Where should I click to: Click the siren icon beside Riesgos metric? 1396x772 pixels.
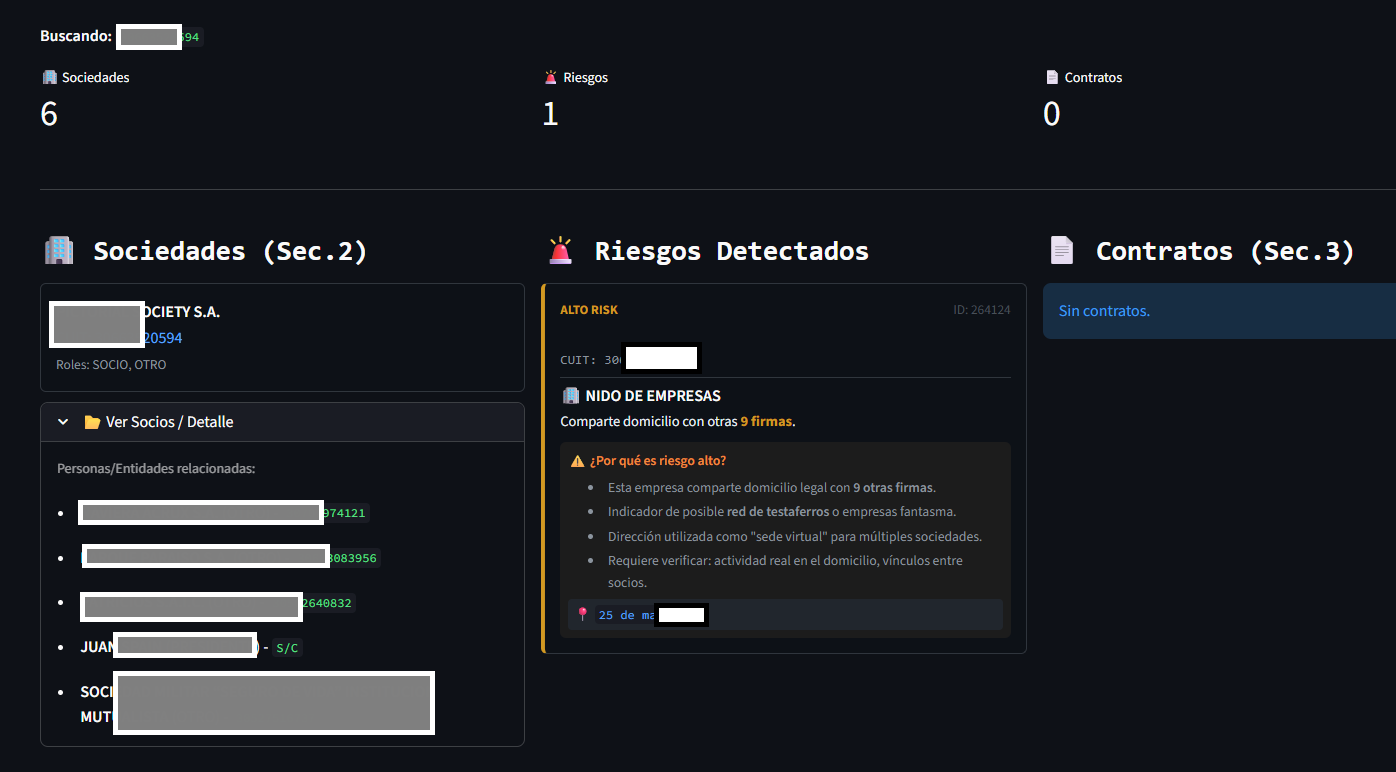[x=550, y=77]
